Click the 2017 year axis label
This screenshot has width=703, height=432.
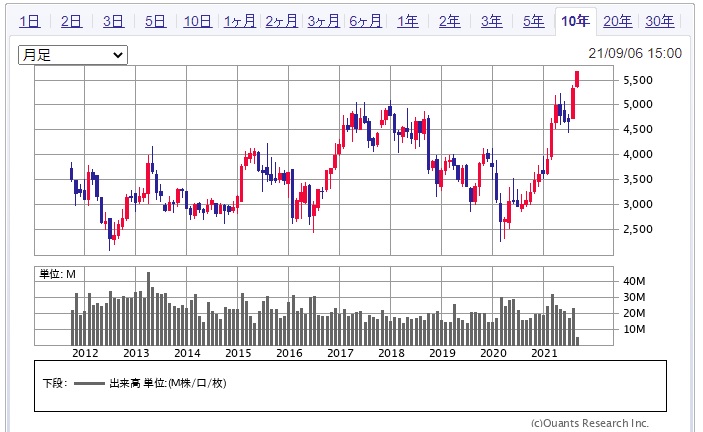340,353
